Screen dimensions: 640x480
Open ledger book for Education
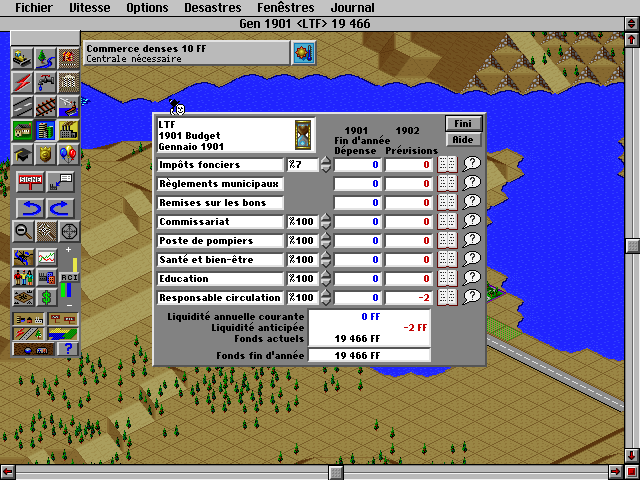(447, 278)
